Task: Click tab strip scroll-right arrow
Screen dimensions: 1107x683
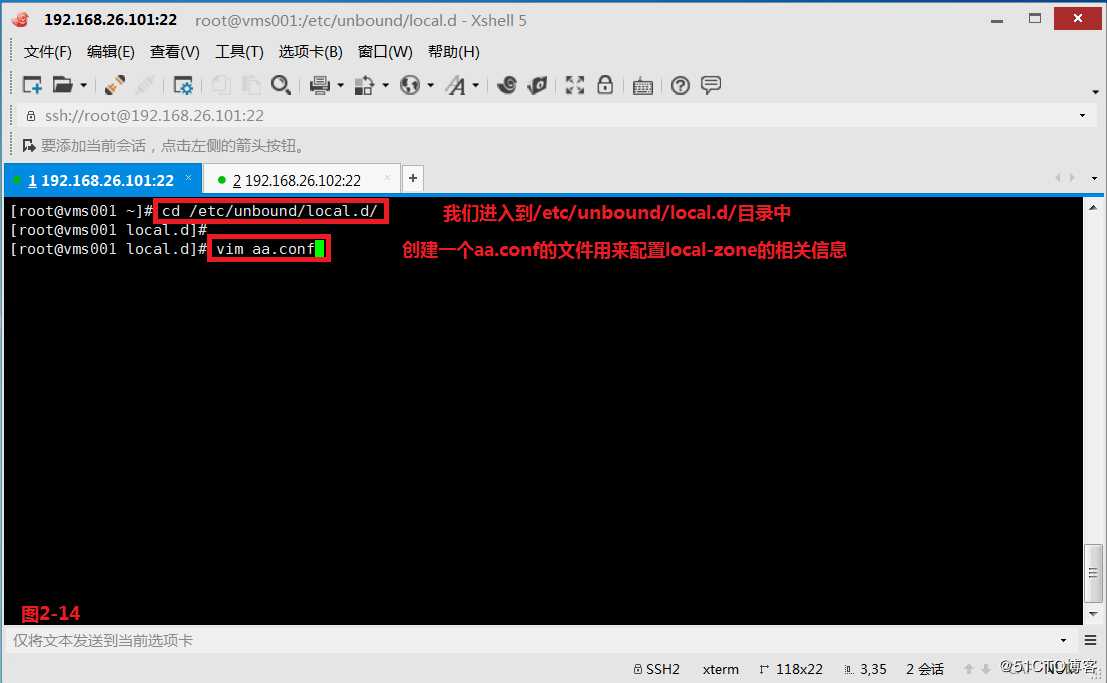Action: 1072,177
